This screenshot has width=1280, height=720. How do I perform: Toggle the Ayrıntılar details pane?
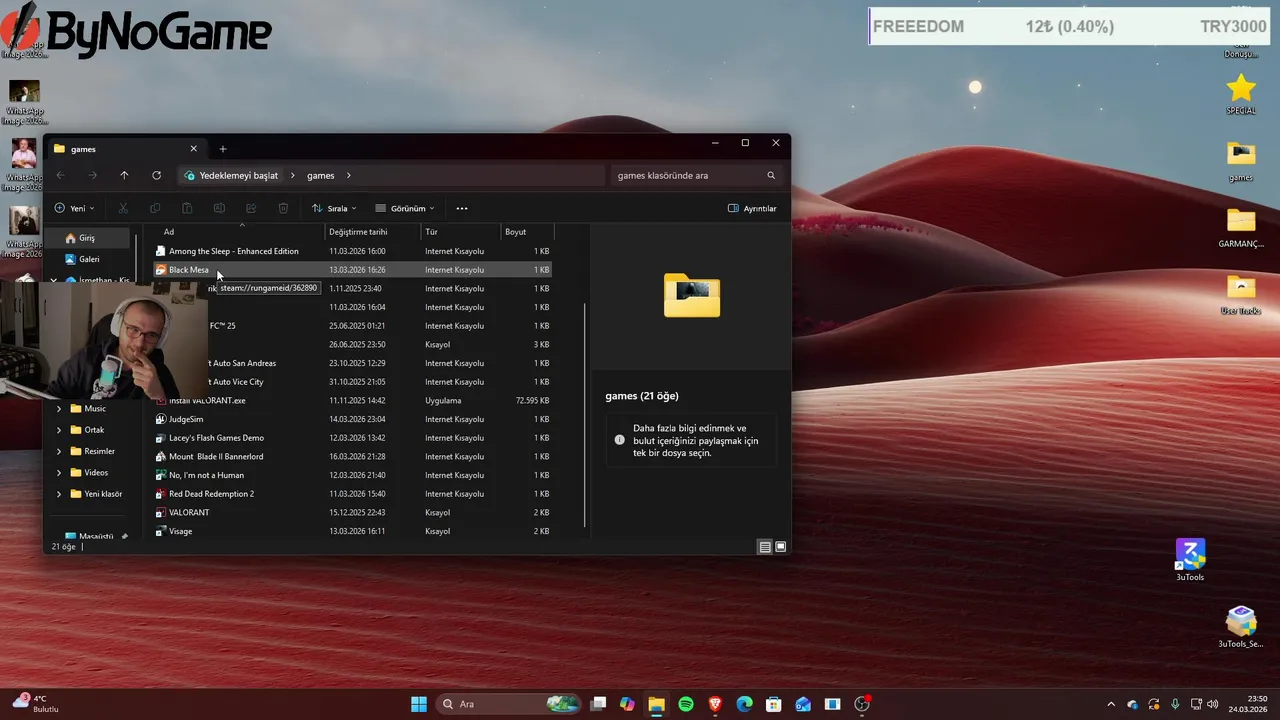pyautogui.click(x=752, y=208)
